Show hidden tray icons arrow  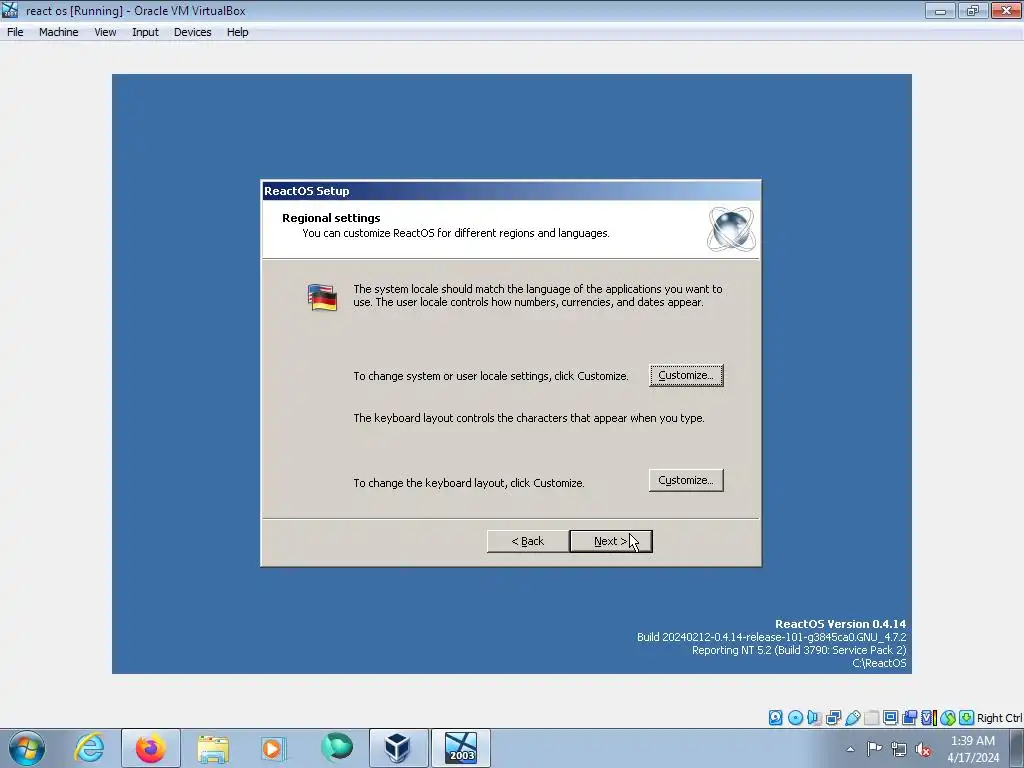pos(850,749)
